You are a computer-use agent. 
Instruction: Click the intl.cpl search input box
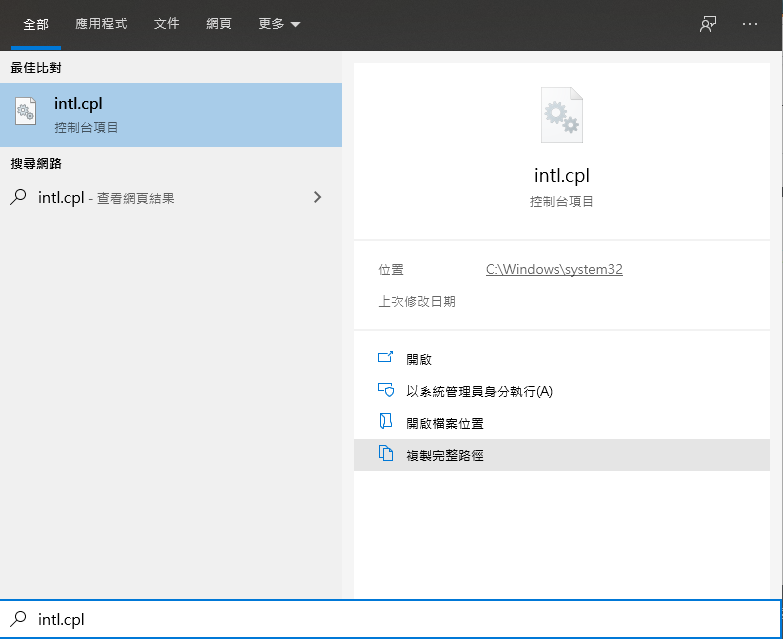[391, 619]
